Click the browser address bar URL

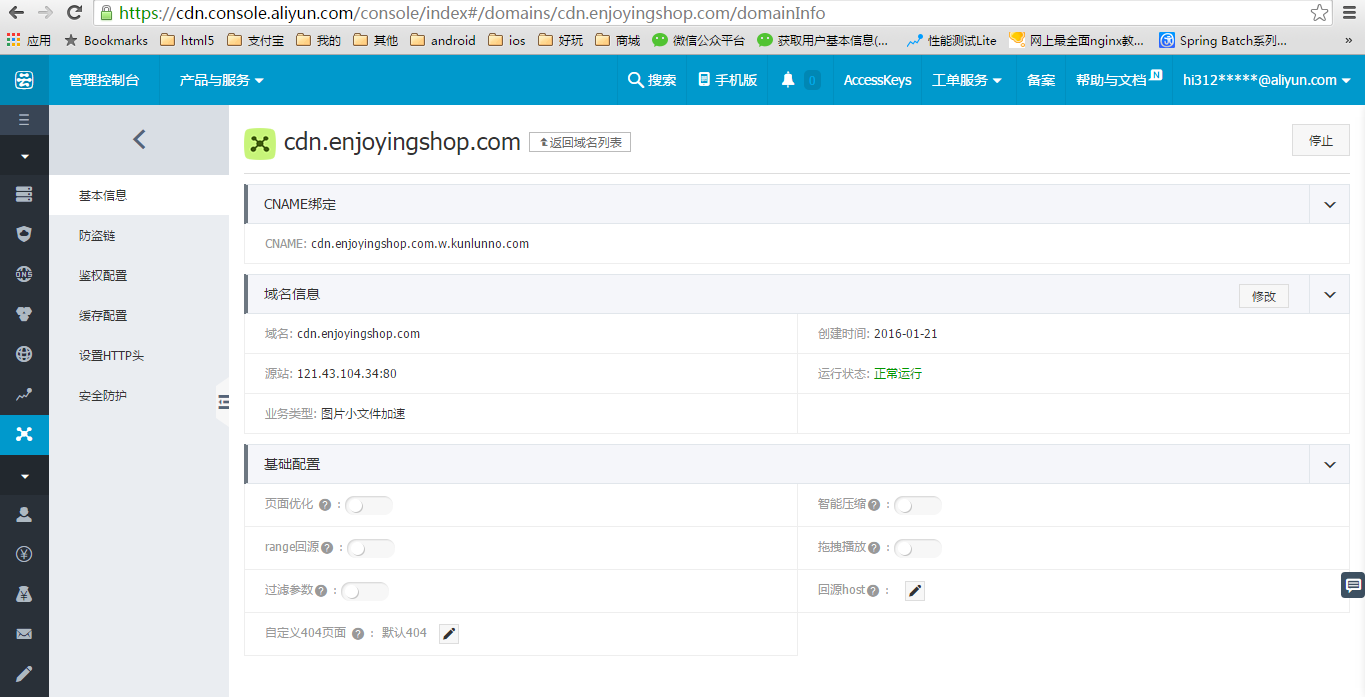click(472, 13)
